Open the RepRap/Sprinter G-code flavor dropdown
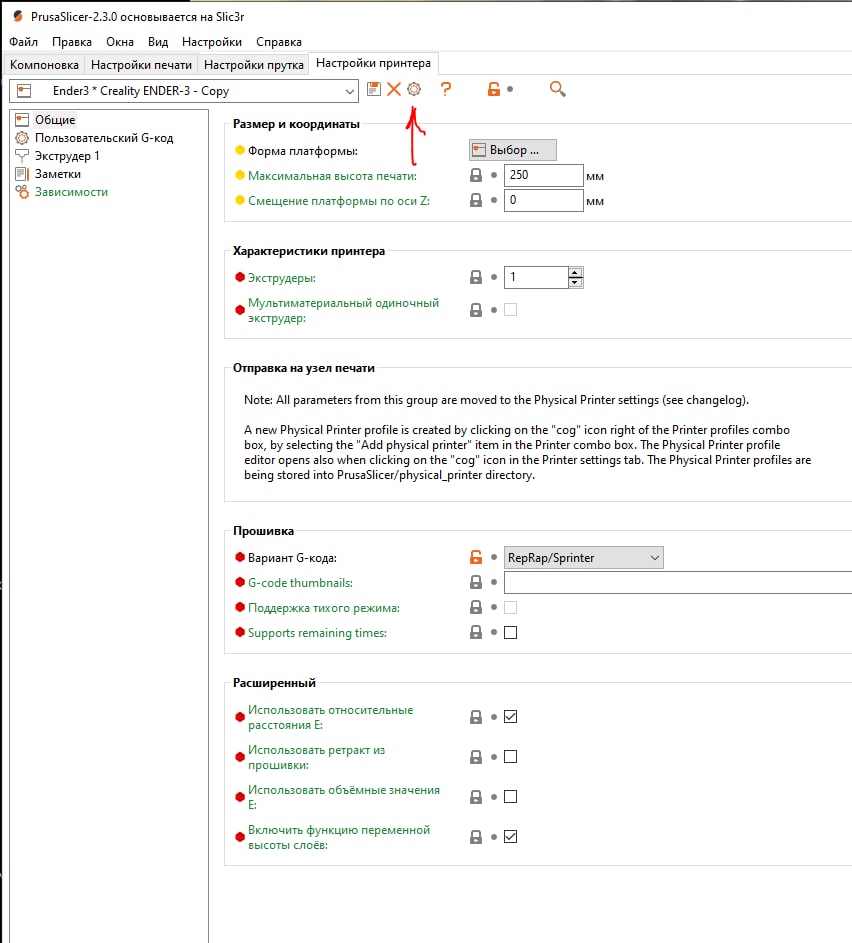852x943 pixels. 583,558
